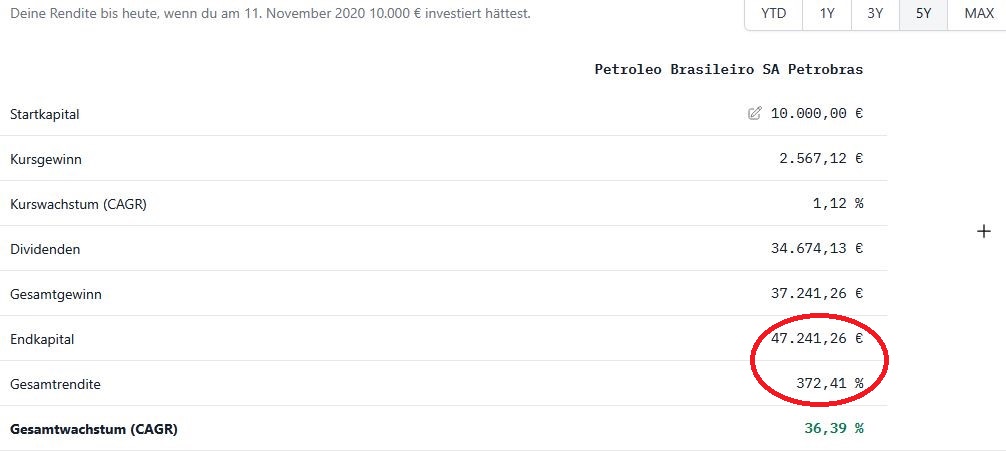Select the 1Y period tab

pyautogui.click(x=827, y=14)
